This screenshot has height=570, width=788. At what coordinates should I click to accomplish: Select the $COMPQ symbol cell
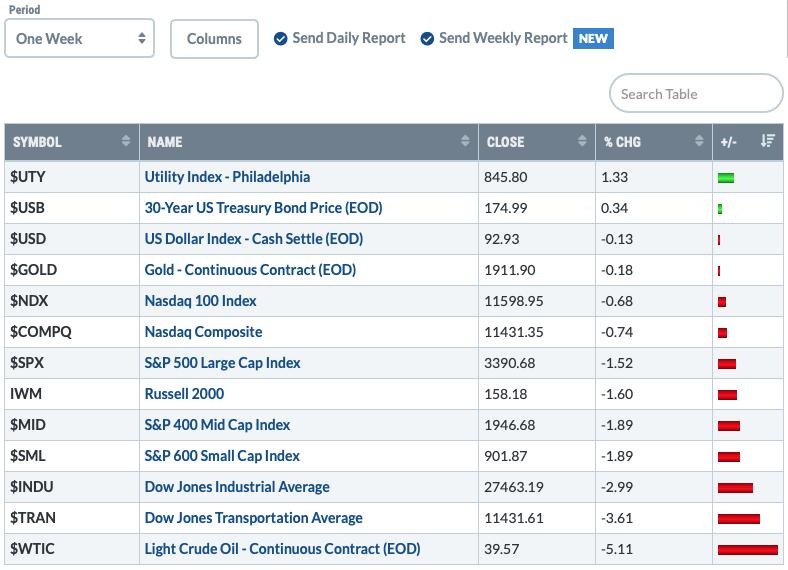pos(72,332)
